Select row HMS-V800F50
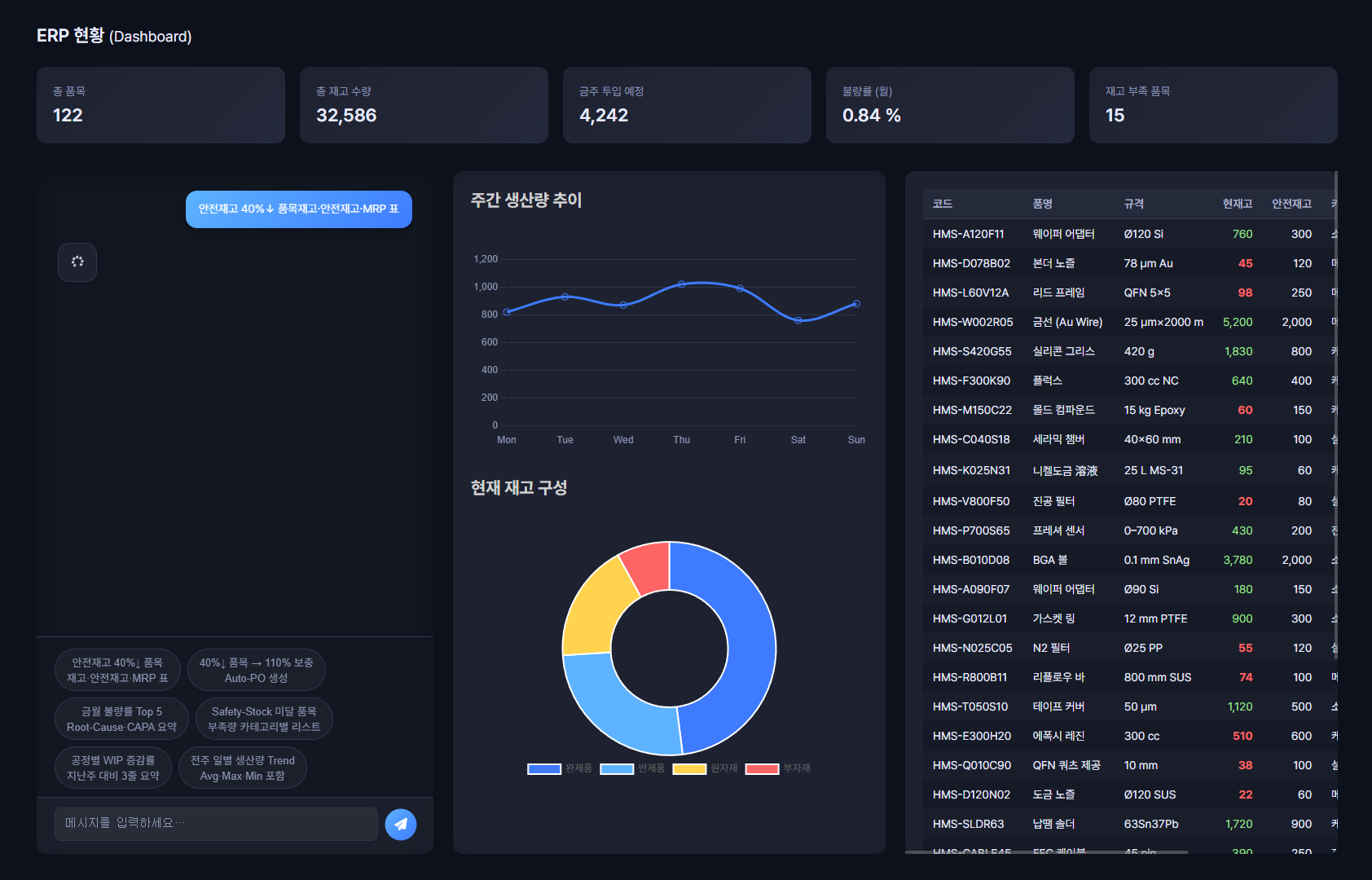Image resolution: width=1372 pixels, height=880 pixels. (1129, 501)
